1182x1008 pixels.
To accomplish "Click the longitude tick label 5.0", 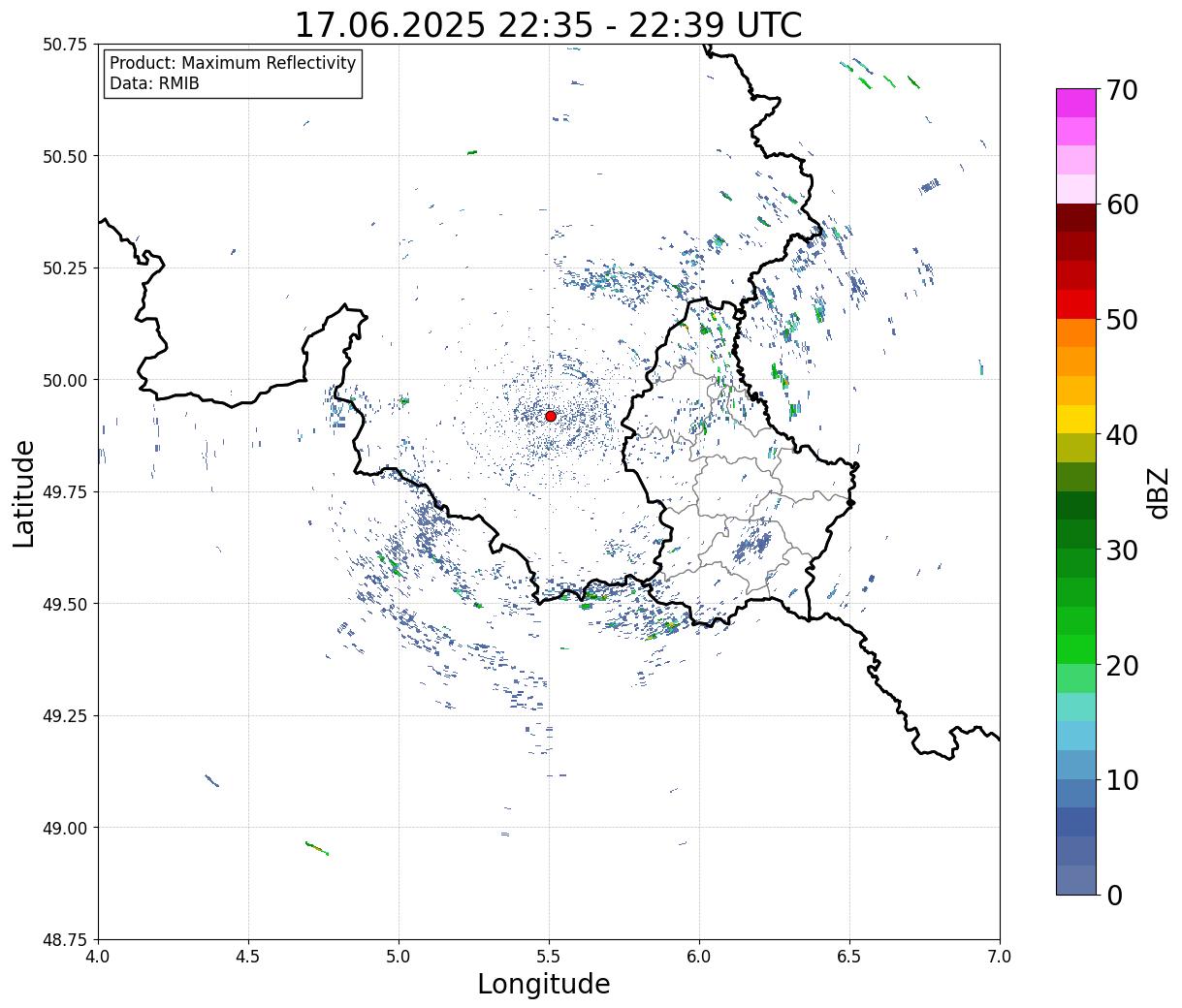I will (x=399, y=957).
